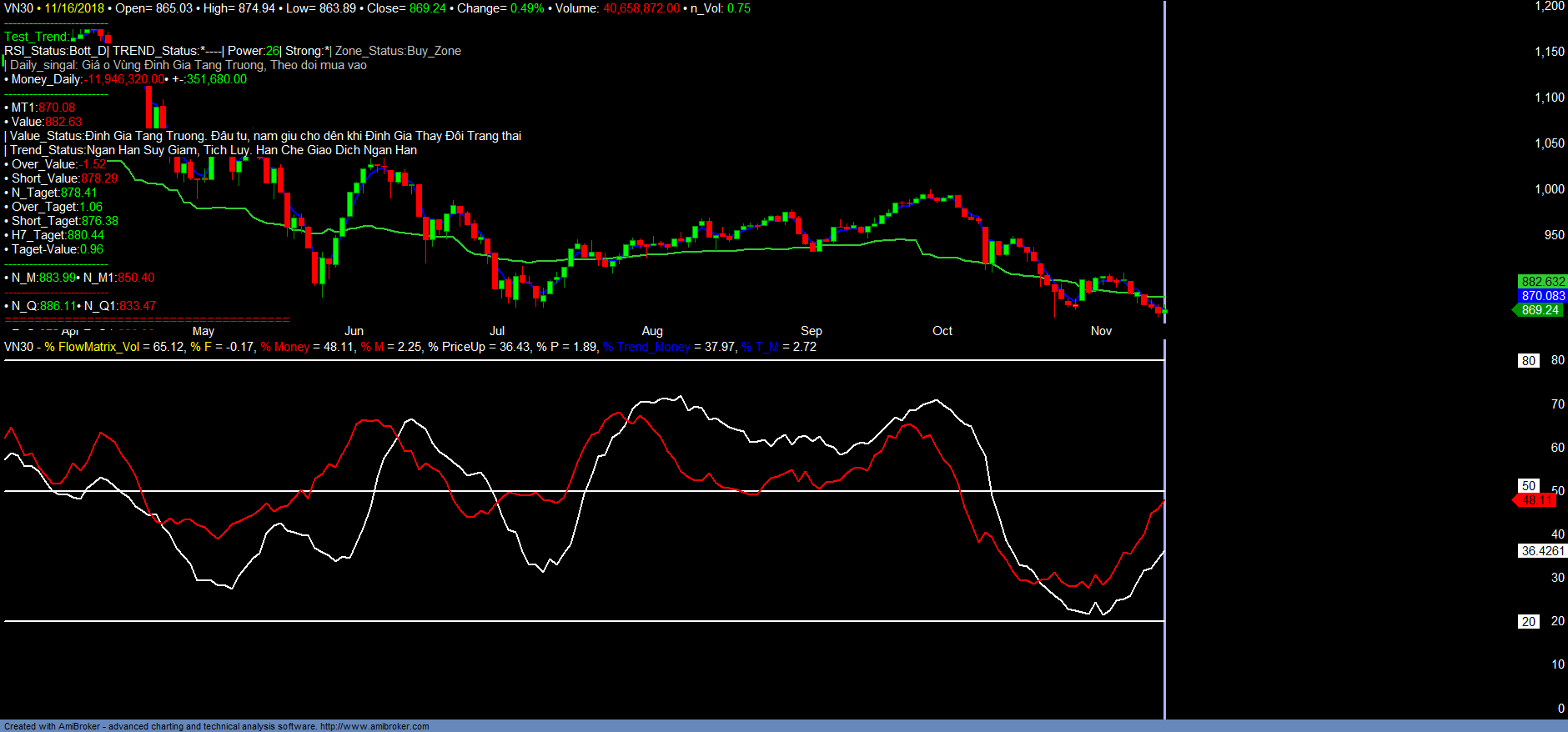Click the 20 level label on indicator pane
The width and height of the screenshot is (1568, 732).
[x=1528, y=622]
